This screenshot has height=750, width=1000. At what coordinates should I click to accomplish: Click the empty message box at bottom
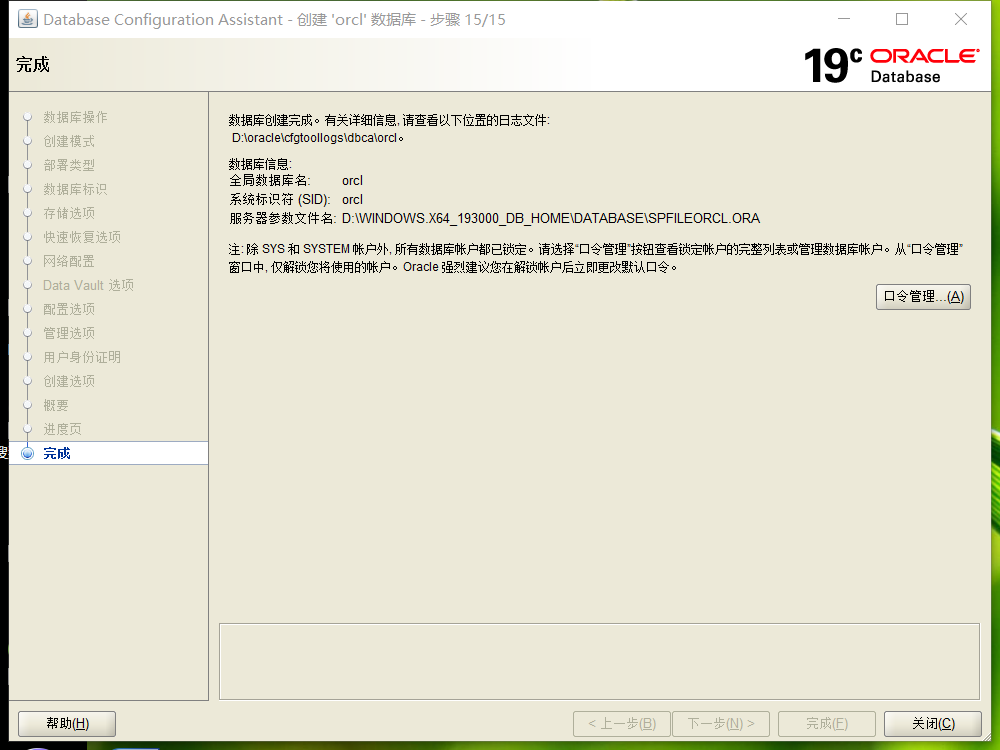coord(600,660)
